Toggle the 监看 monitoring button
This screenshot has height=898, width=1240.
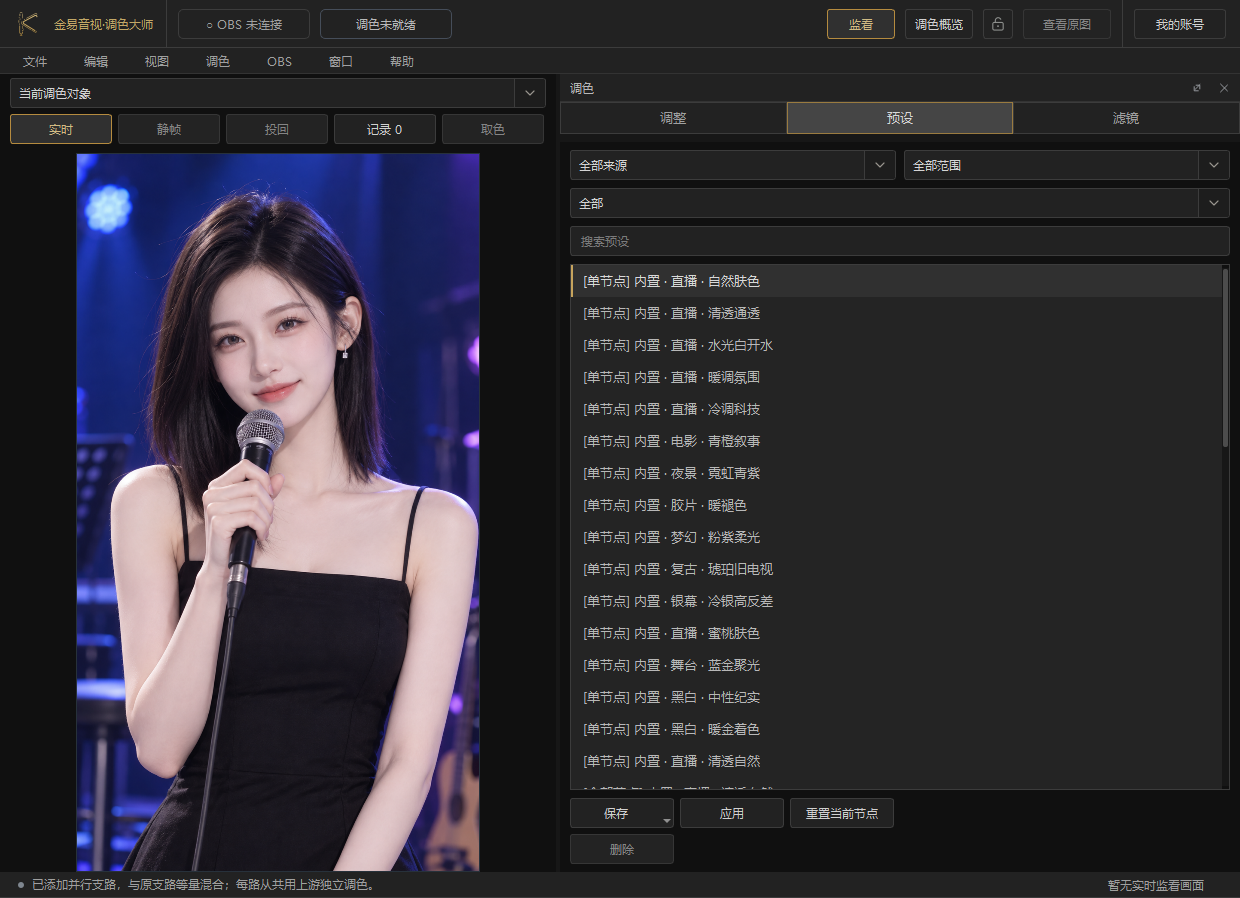pyautogui.click(x=861, y=24)
